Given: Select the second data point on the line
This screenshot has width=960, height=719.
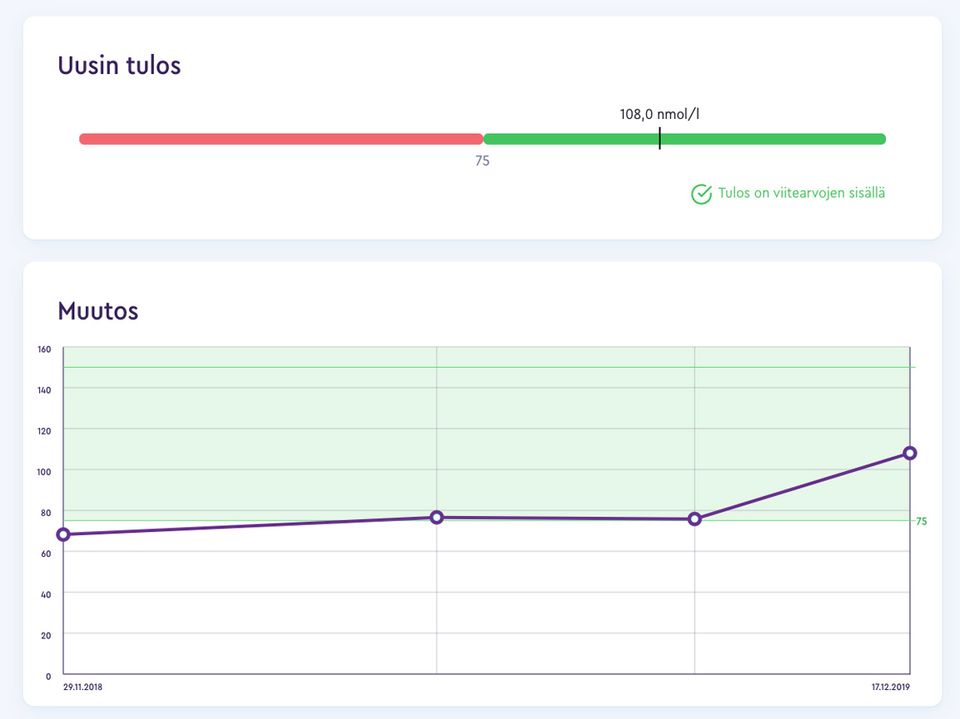Looking at the screenshot, I should point(437,518).
